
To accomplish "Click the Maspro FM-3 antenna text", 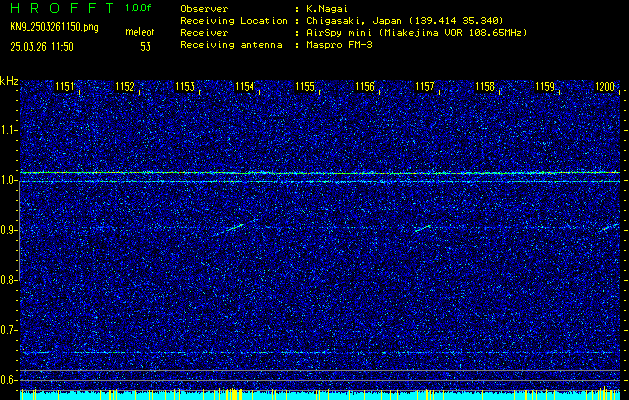I will [x=339, y=45].
